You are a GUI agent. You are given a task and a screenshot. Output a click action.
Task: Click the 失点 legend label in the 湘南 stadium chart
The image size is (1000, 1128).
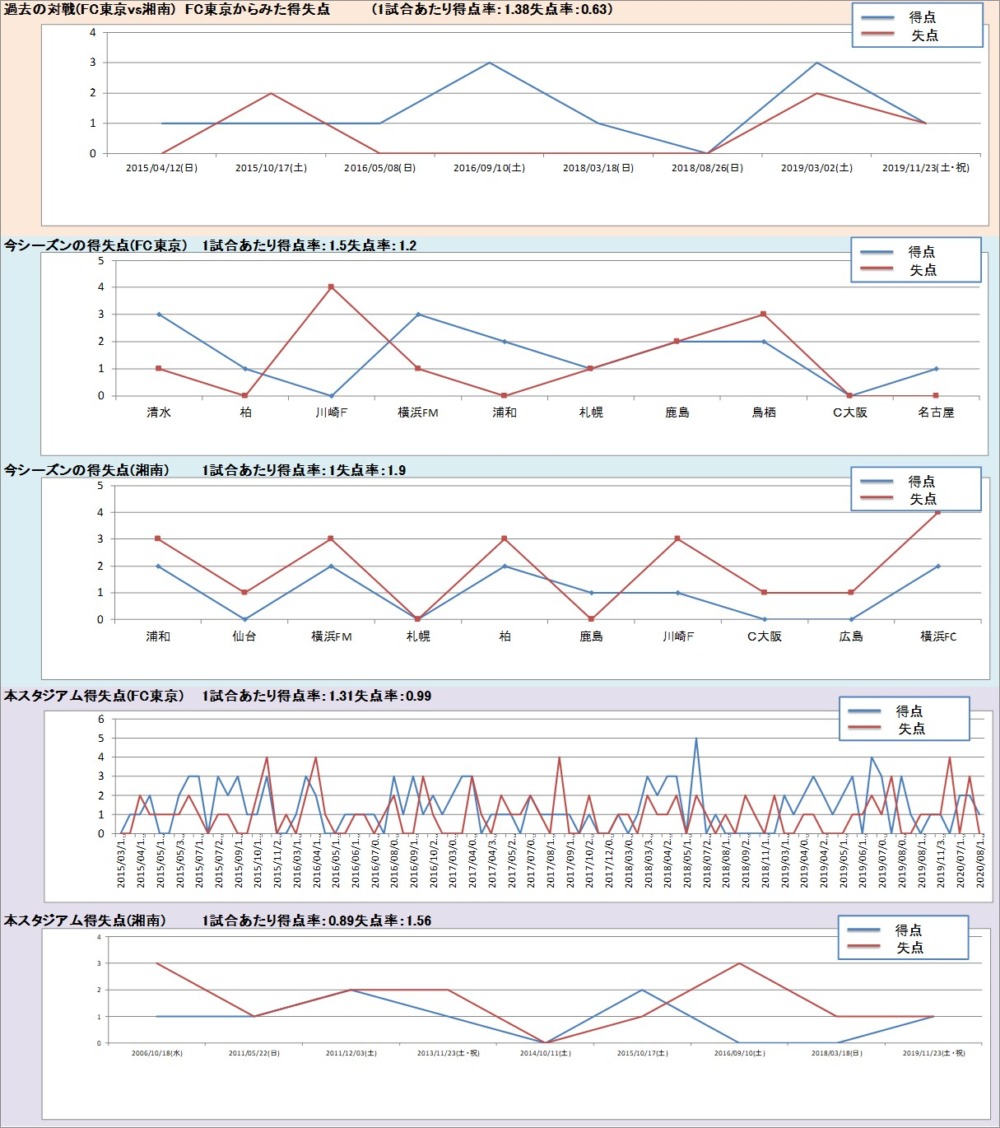tap(910, 947)
